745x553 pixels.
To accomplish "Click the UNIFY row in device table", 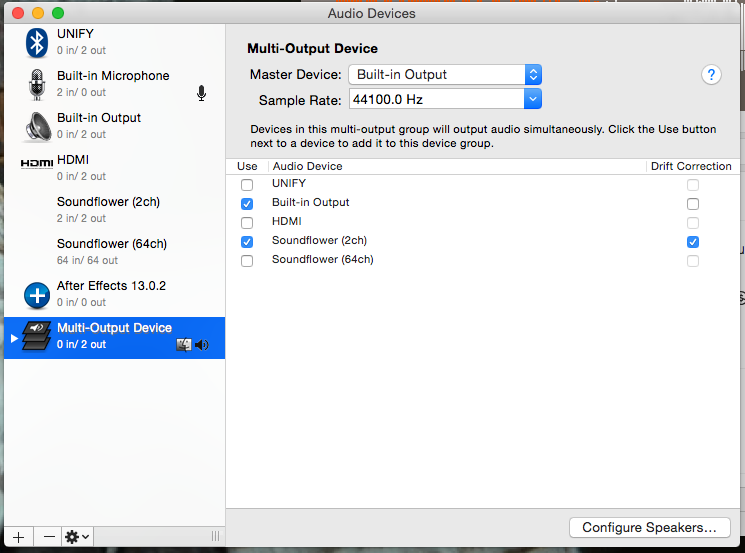I will click(483, 184).
